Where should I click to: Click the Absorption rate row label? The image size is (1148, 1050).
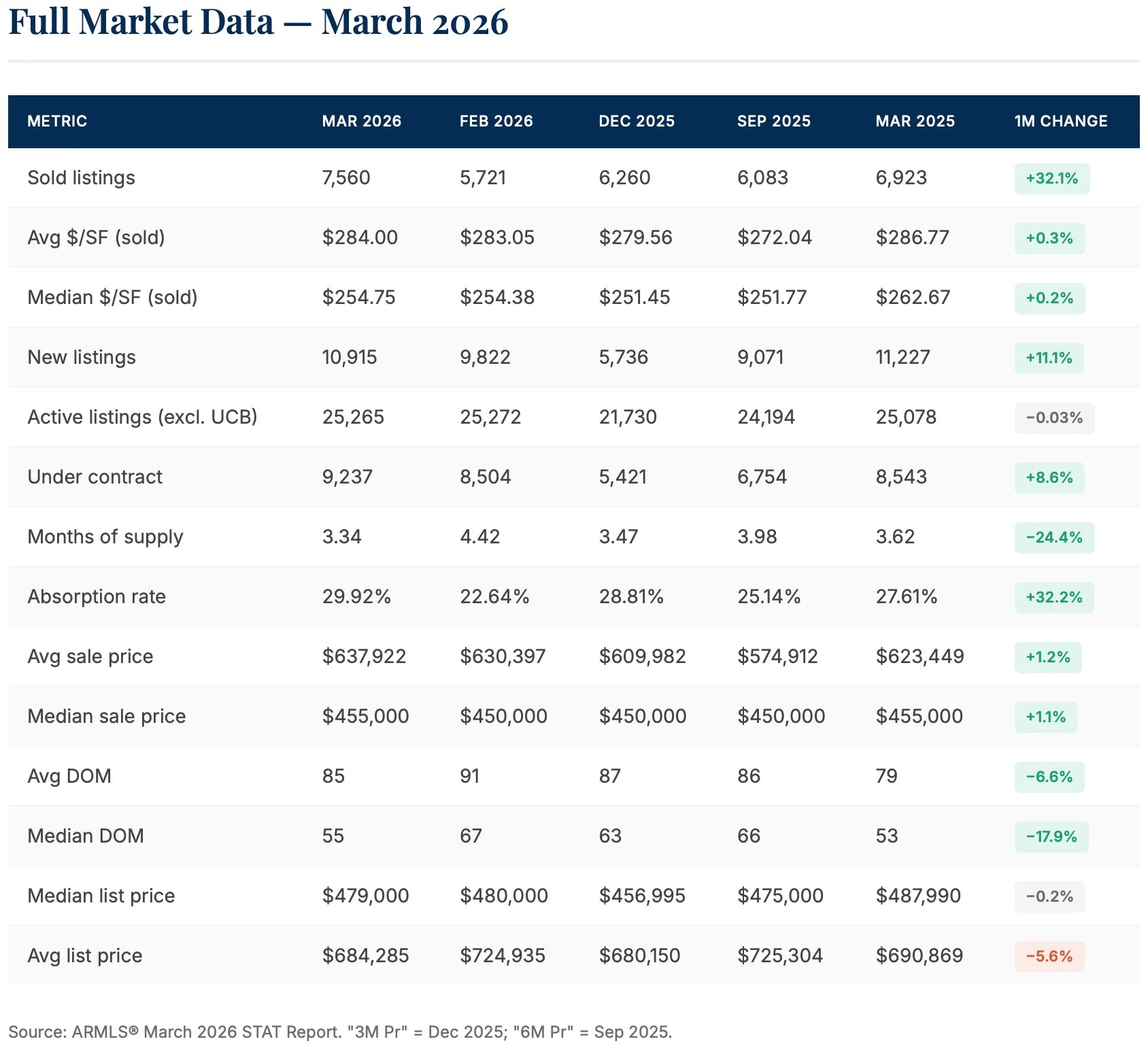coord(97,596)
